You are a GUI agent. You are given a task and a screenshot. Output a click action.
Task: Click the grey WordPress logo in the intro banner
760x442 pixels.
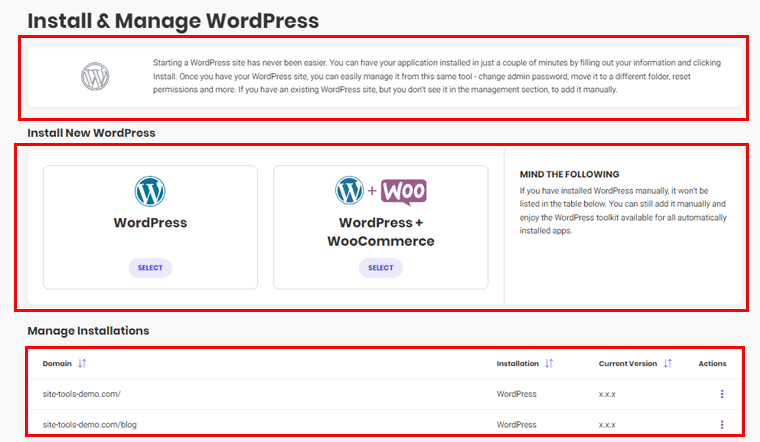pos(95,77)
